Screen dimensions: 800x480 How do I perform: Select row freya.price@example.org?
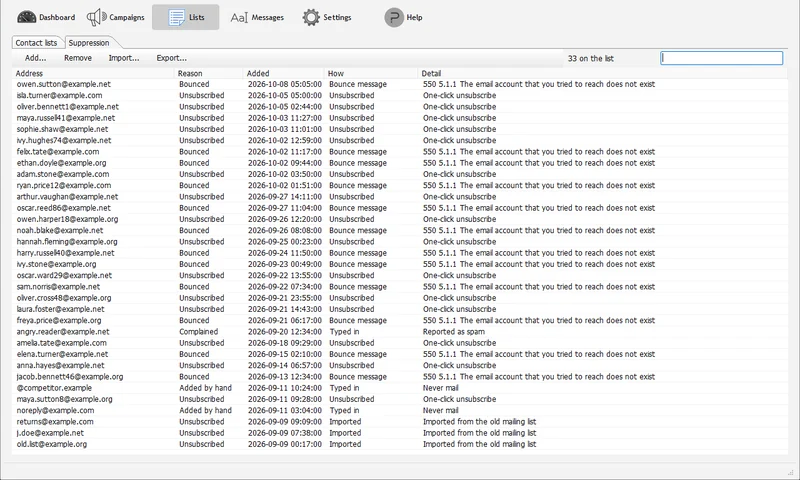point(400,320)
